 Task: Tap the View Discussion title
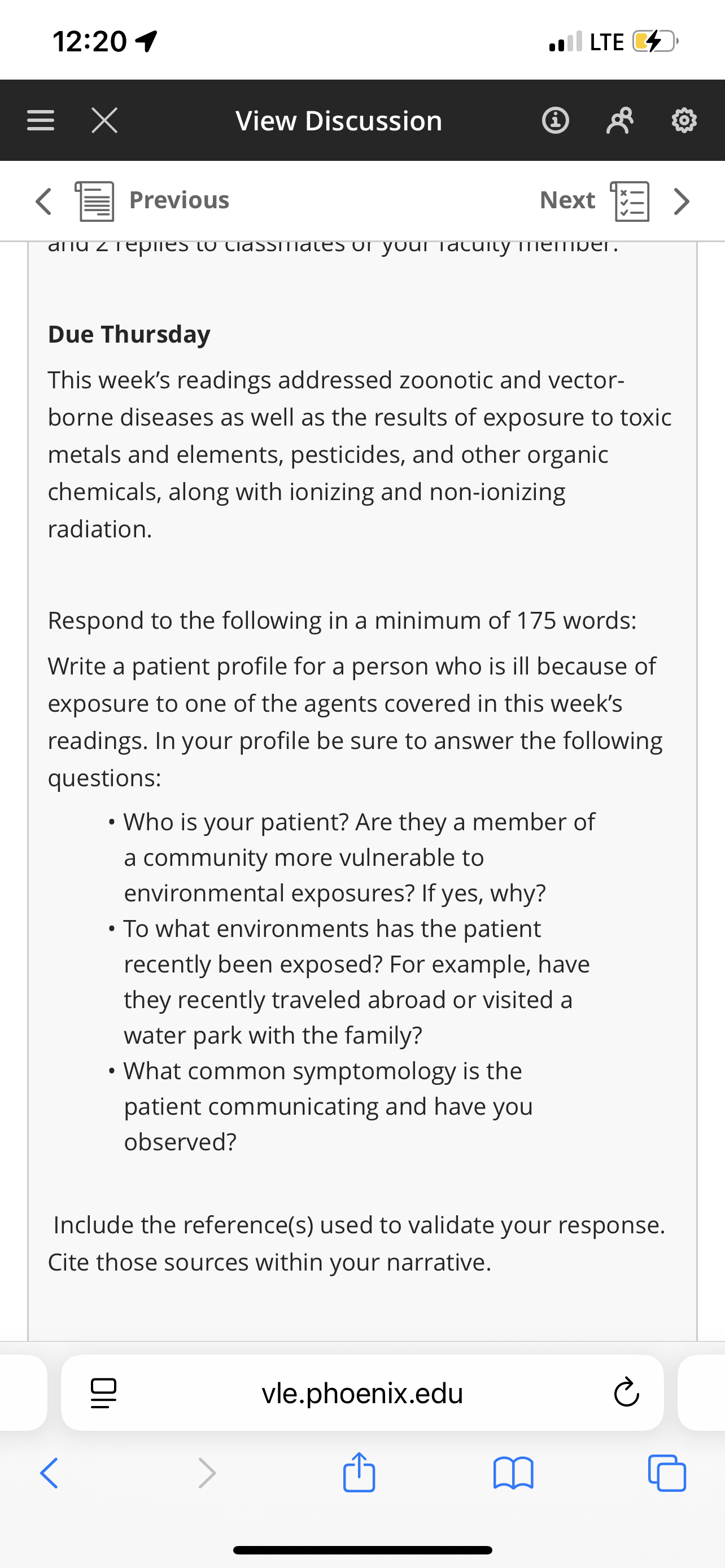[x=339, y=121]
